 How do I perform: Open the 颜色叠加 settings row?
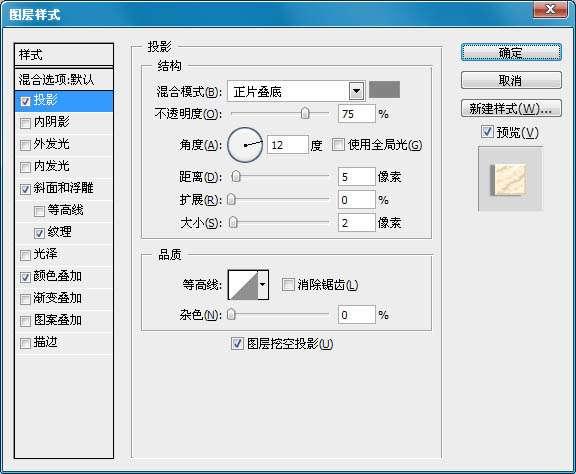64,277
